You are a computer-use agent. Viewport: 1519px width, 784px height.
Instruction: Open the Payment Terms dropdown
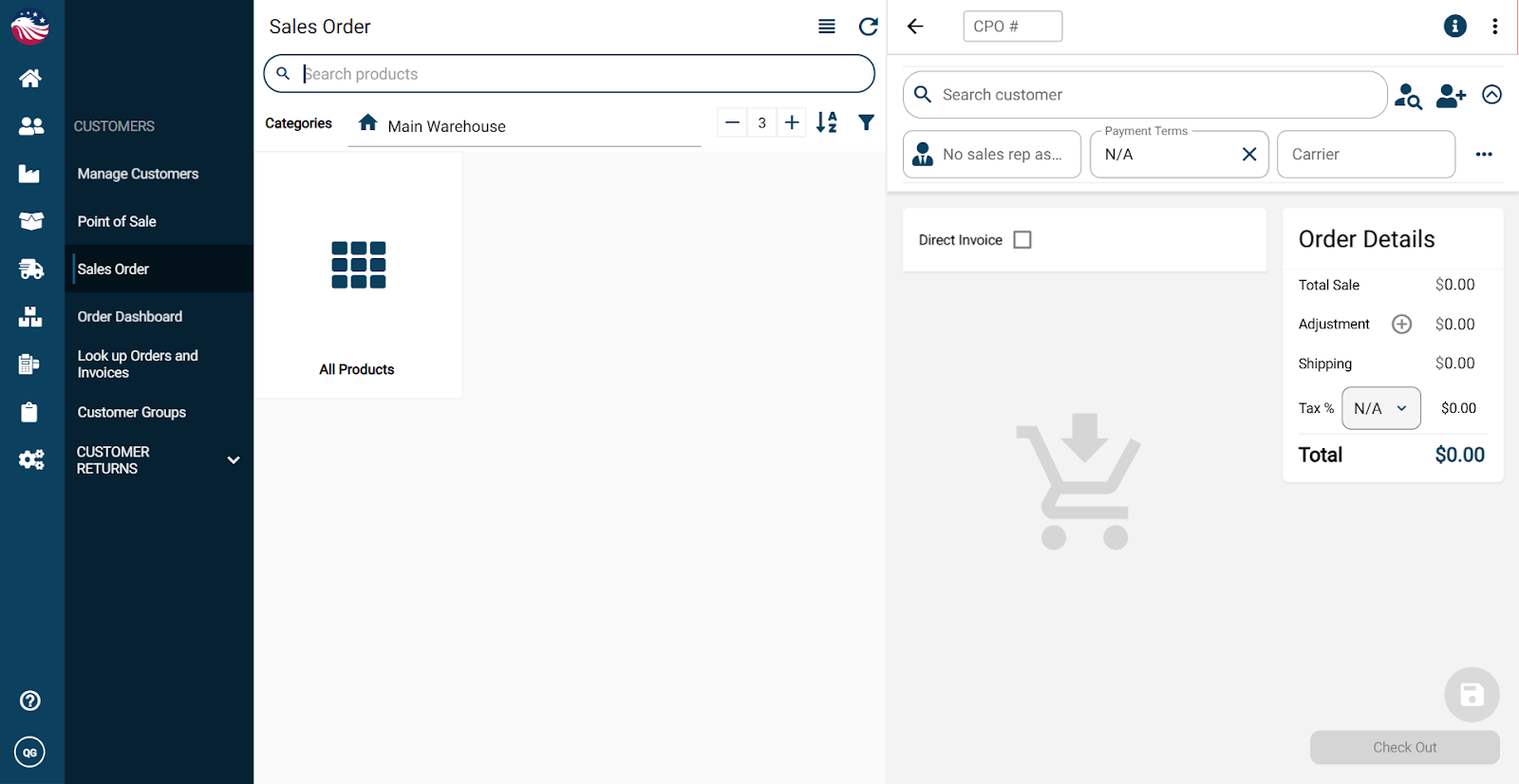point(1179,154)
